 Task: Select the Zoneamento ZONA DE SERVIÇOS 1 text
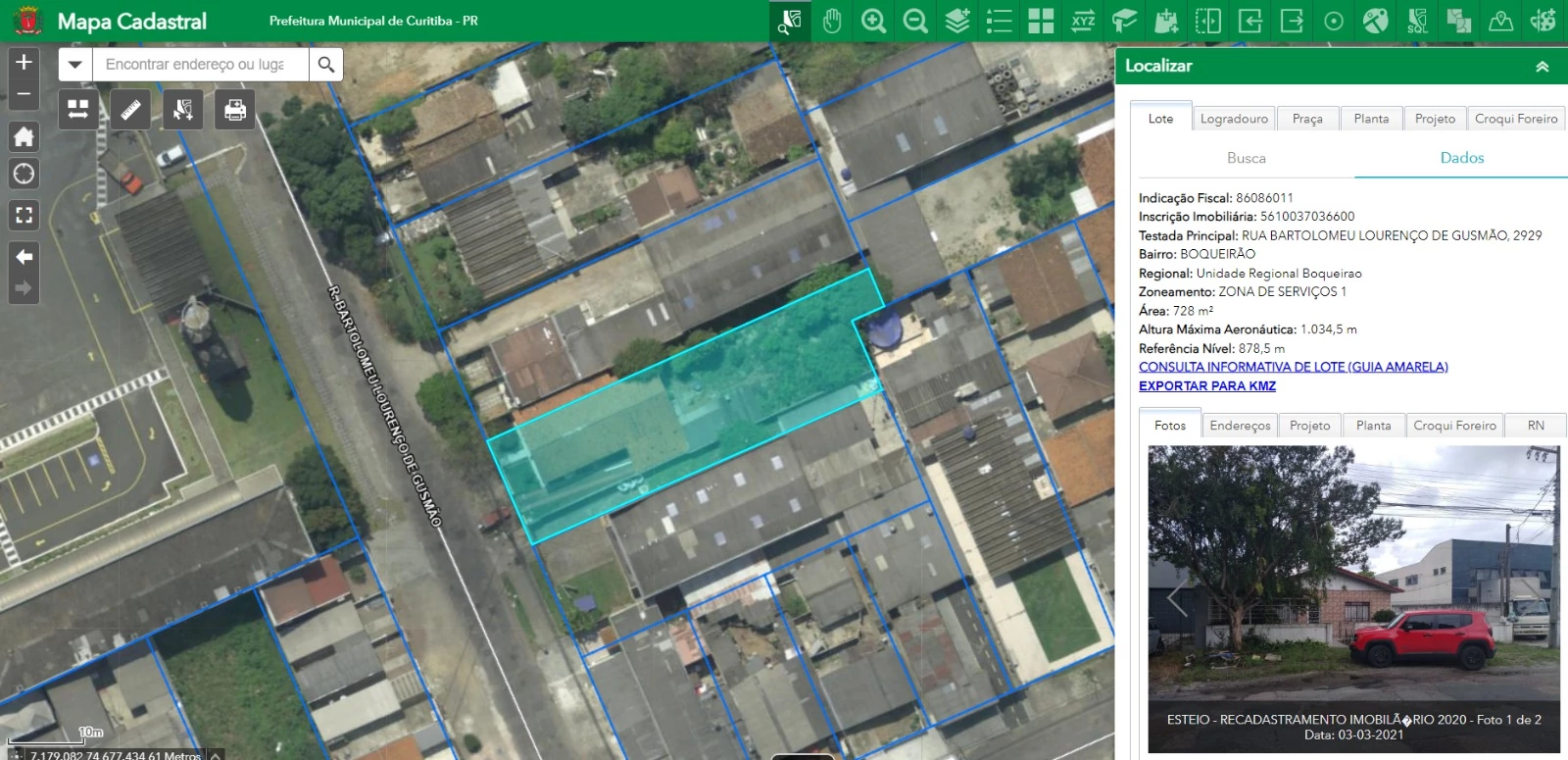(x=1243, y=292)
